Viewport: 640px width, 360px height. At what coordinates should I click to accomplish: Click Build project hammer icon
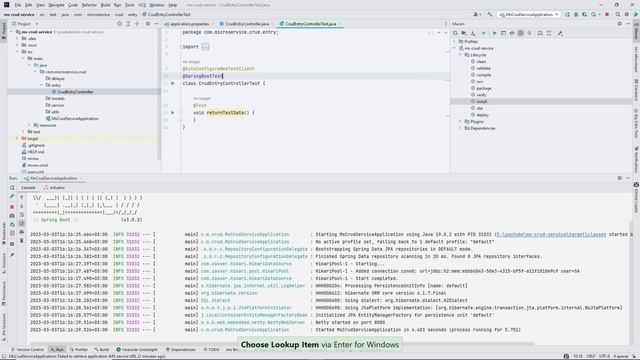pos(490,14)
